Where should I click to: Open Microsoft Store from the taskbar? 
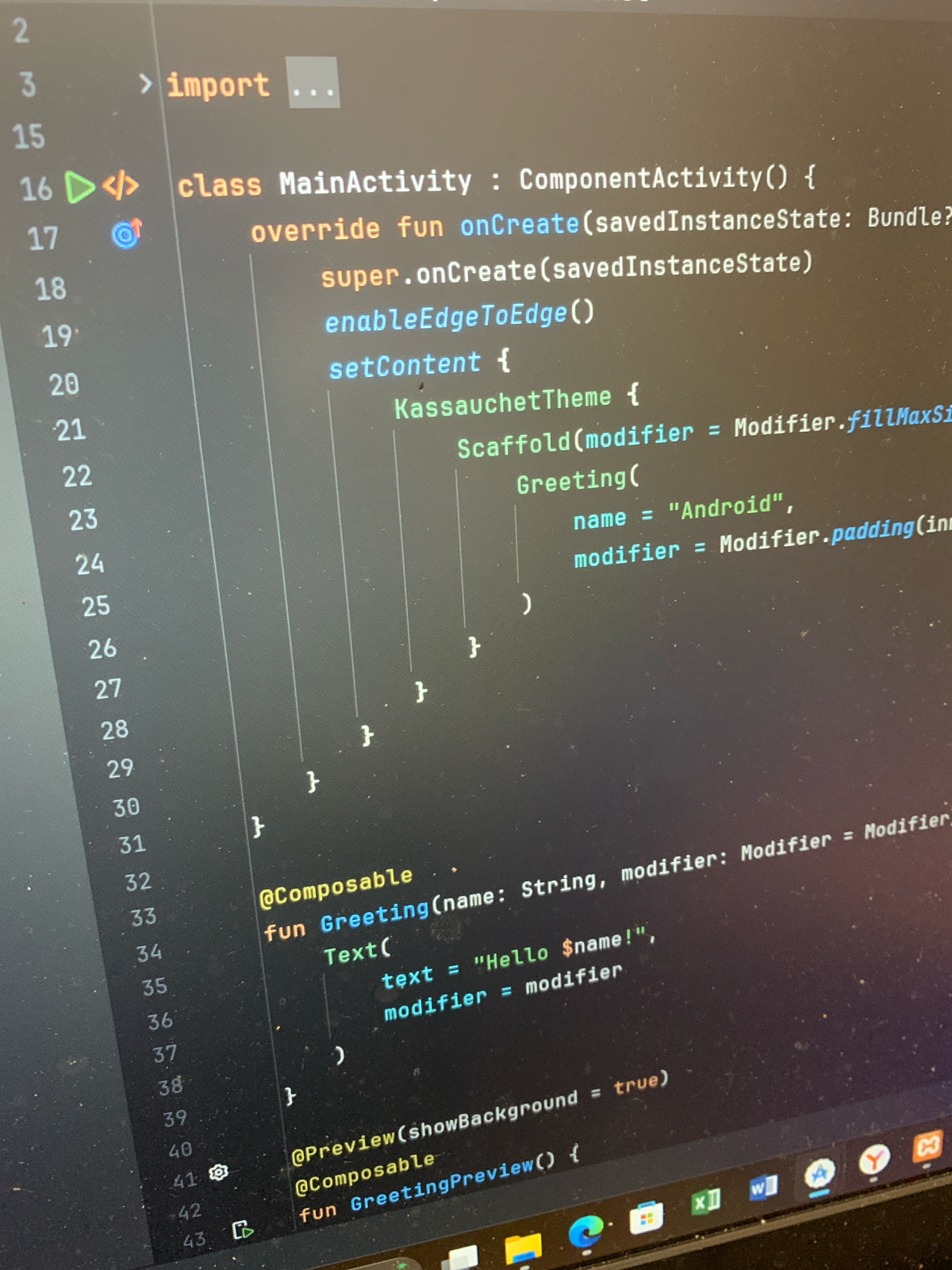click(x=646, y=1218)
